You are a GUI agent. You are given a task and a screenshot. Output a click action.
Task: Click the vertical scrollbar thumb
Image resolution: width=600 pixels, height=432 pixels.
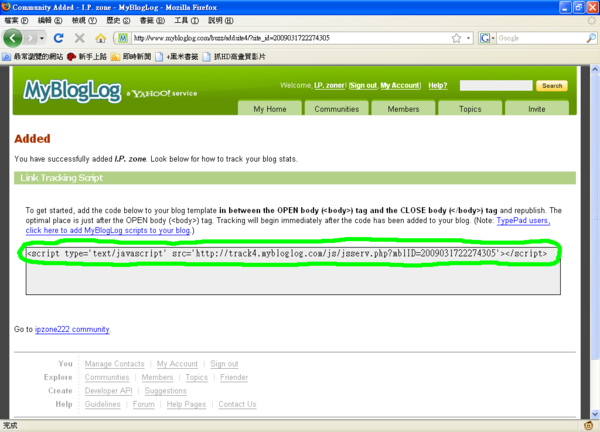pyautogui.click(x=595, y=217)
